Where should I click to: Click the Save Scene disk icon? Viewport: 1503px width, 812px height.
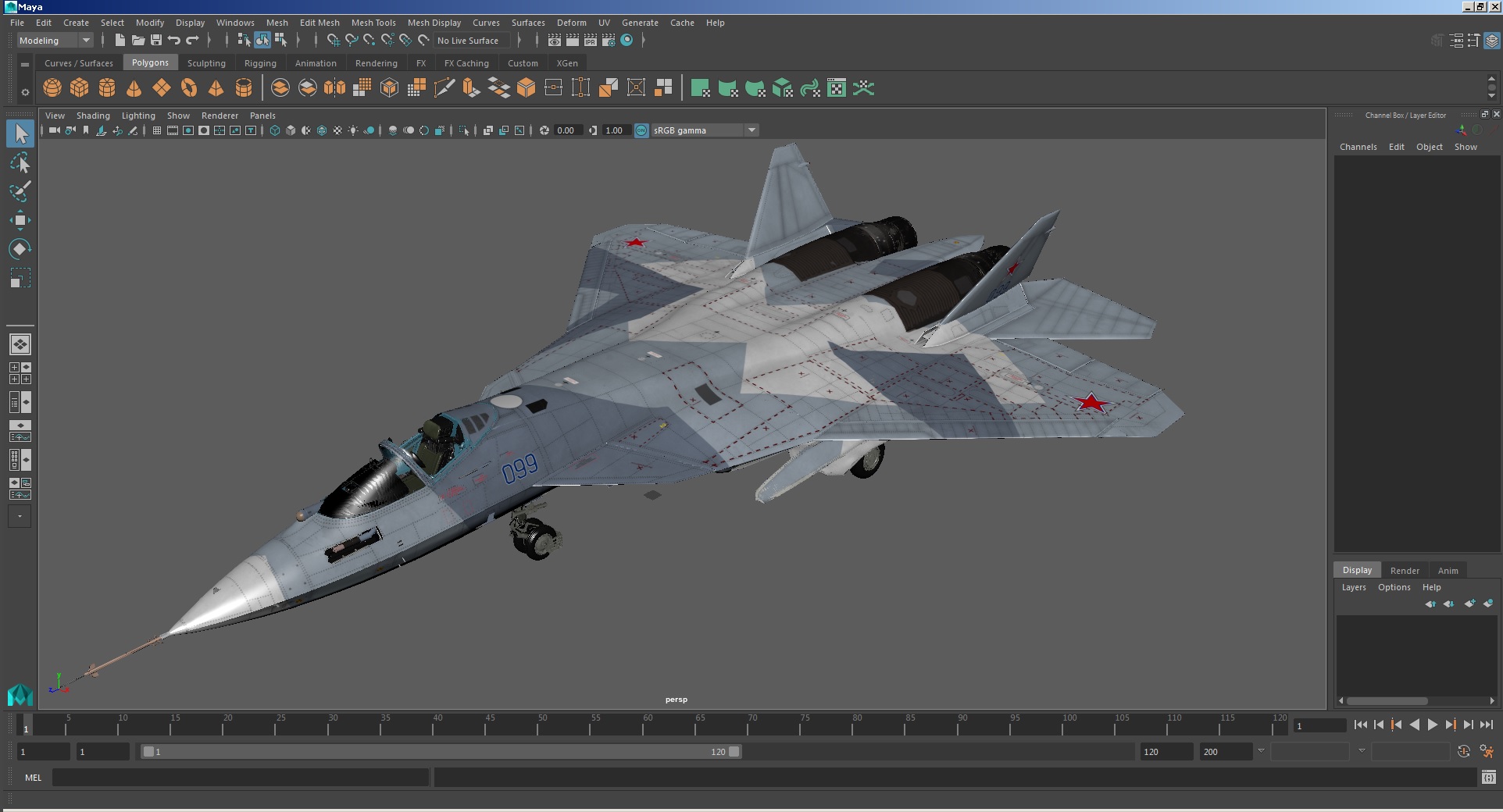(156, 40)
